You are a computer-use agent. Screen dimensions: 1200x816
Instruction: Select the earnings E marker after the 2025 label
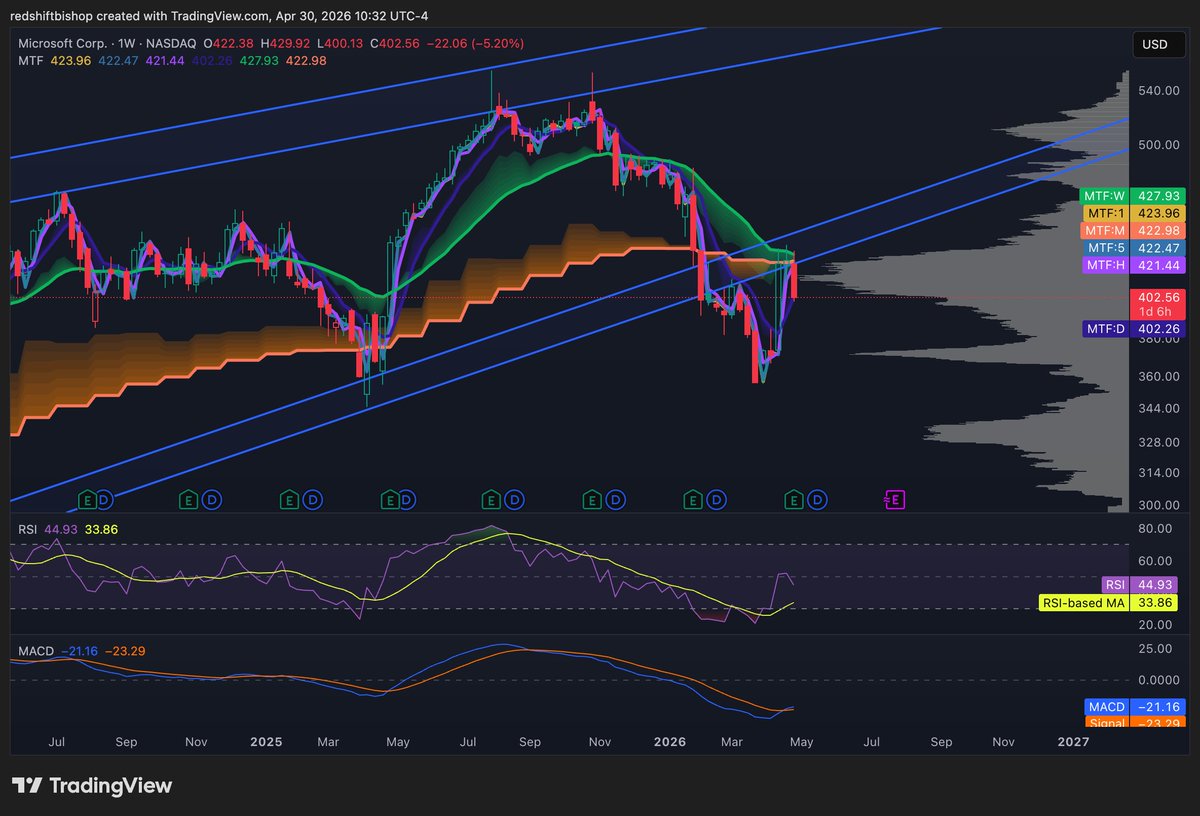[x=289, y=498]
